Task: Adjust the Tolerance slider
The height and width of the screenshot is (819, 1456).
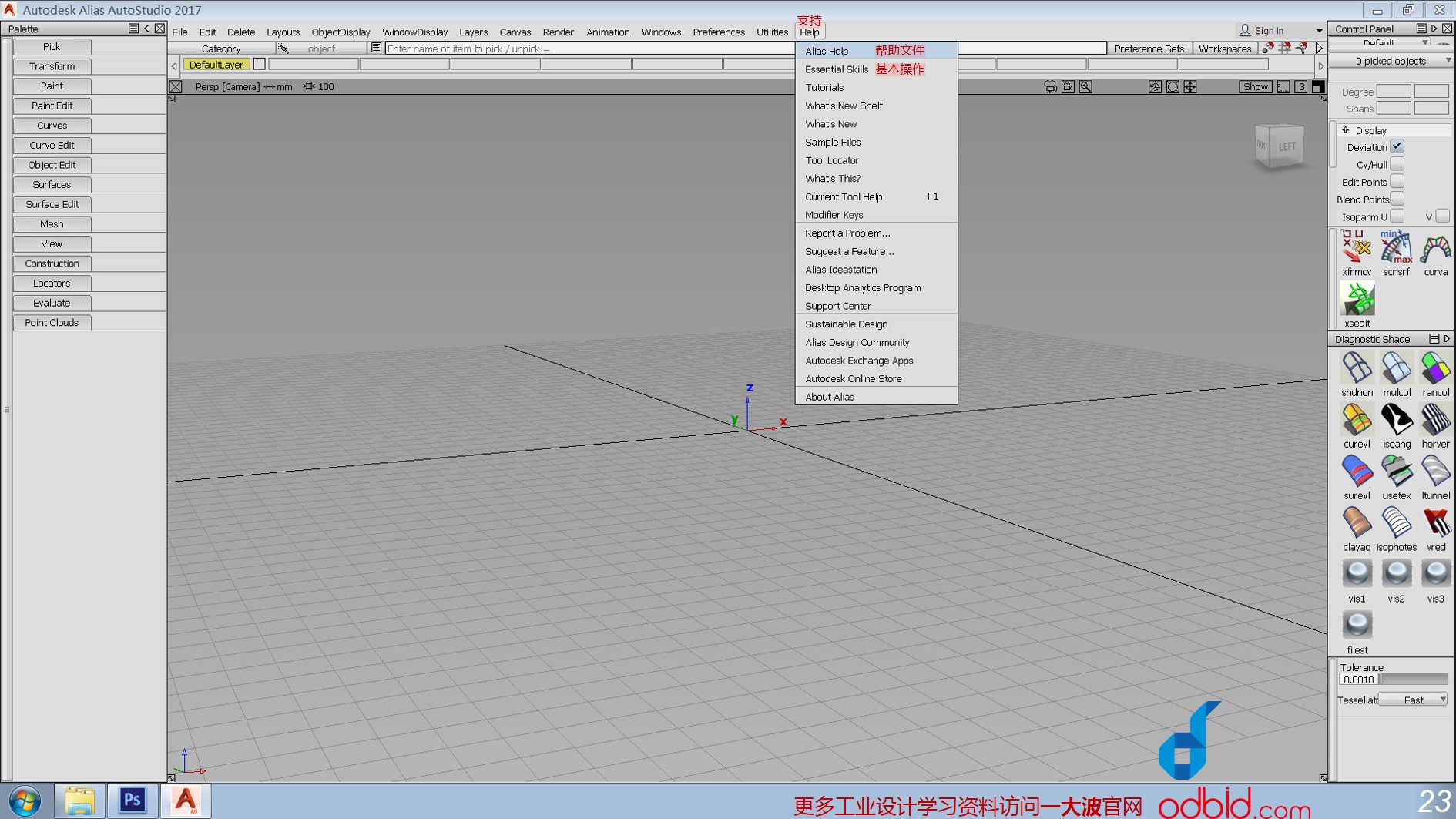Action: (x=1414, y=680)
